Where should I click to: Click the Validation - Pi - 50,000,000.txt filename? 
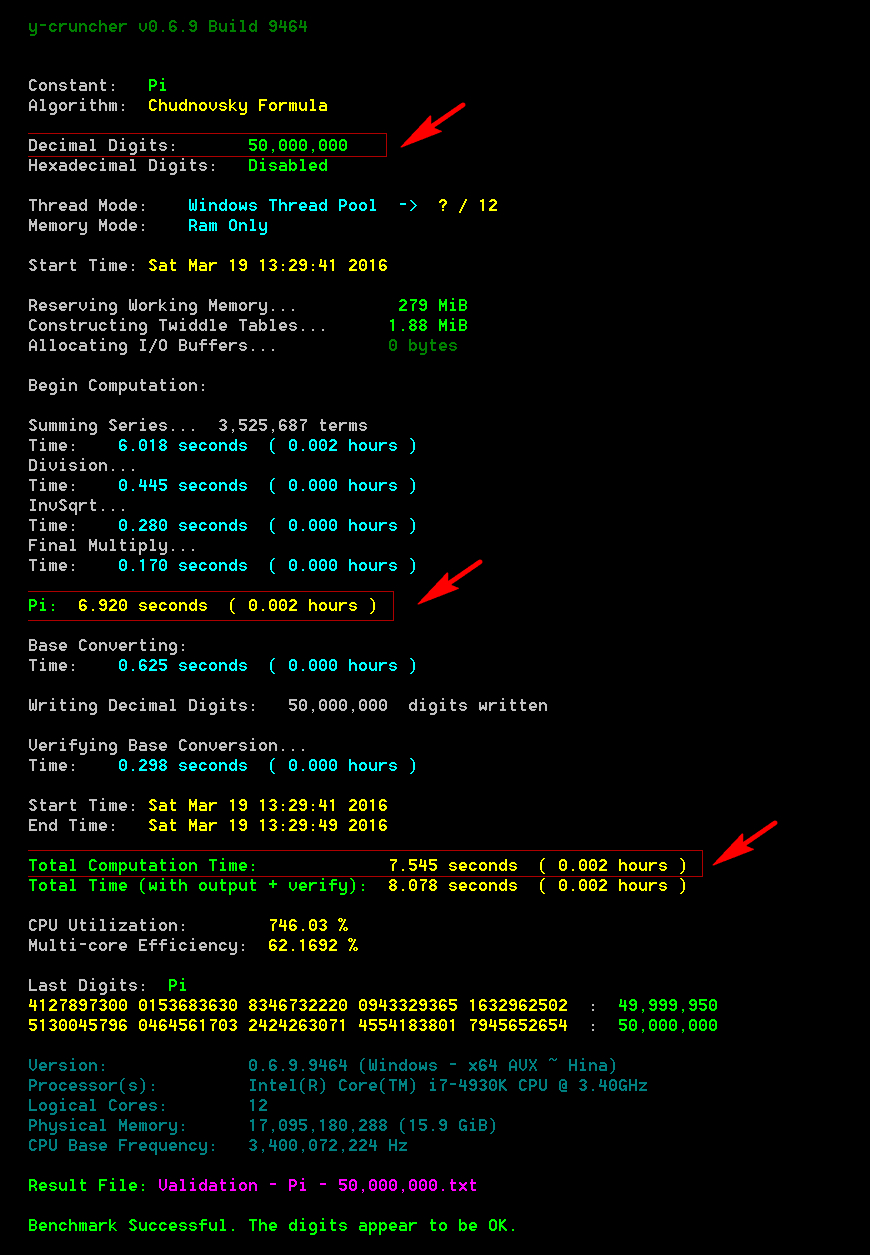pyautogui.click(x=317, y=1186)
